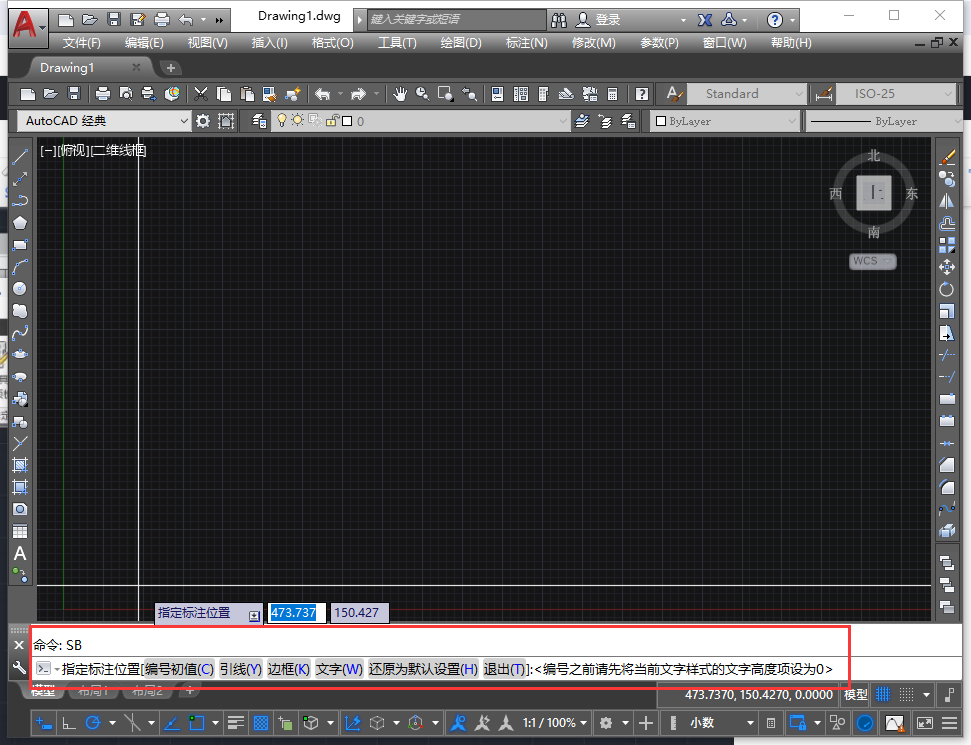Click the 150.427 dynamic input field
Viewport: 971px width, 745px height.
coord(359,612)
